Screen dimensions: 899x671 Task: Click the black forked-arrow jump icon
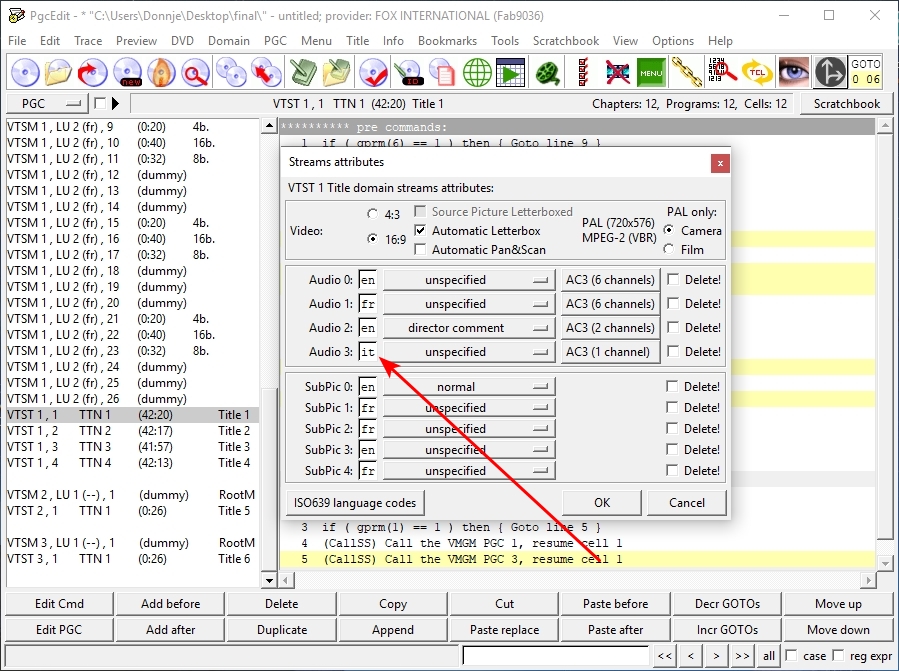point(830,73)
